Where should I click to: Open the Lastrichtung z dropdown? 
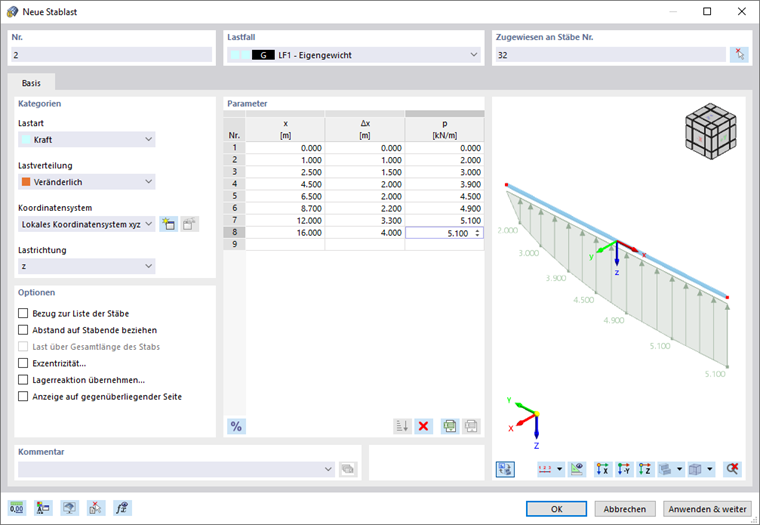tap(87, 266)
